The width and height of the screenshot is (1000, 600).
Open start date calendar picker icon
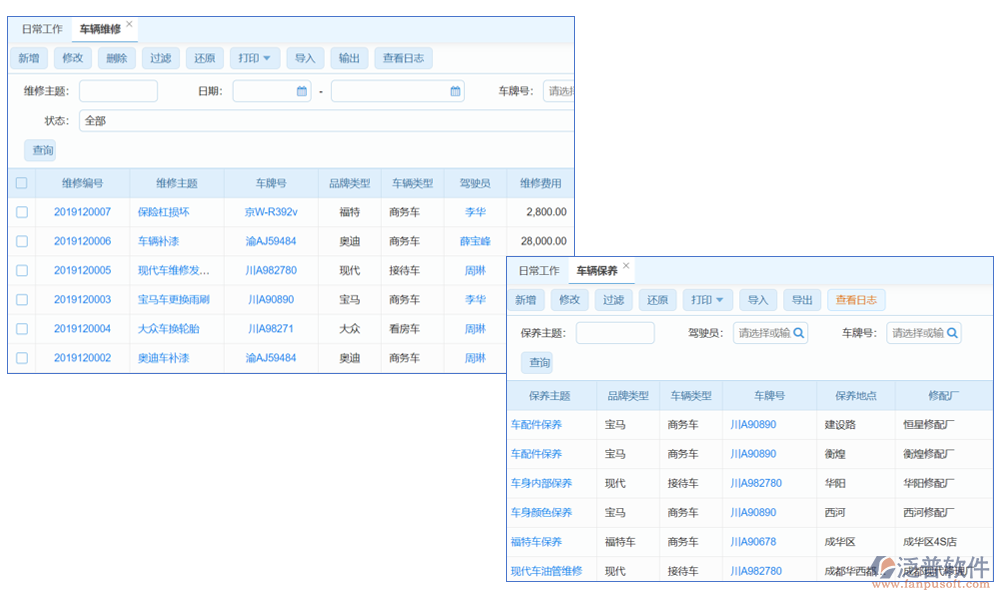[302, 91]
